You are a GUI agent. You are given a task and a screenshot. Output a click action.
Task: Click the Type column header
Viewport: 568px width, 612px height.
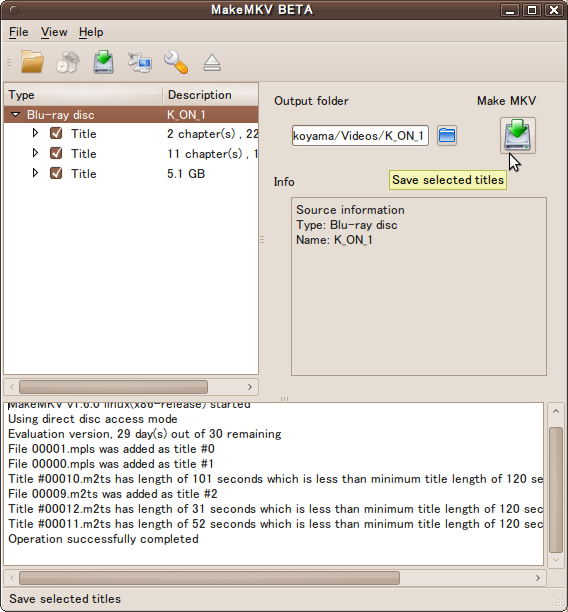click(84, 95)
